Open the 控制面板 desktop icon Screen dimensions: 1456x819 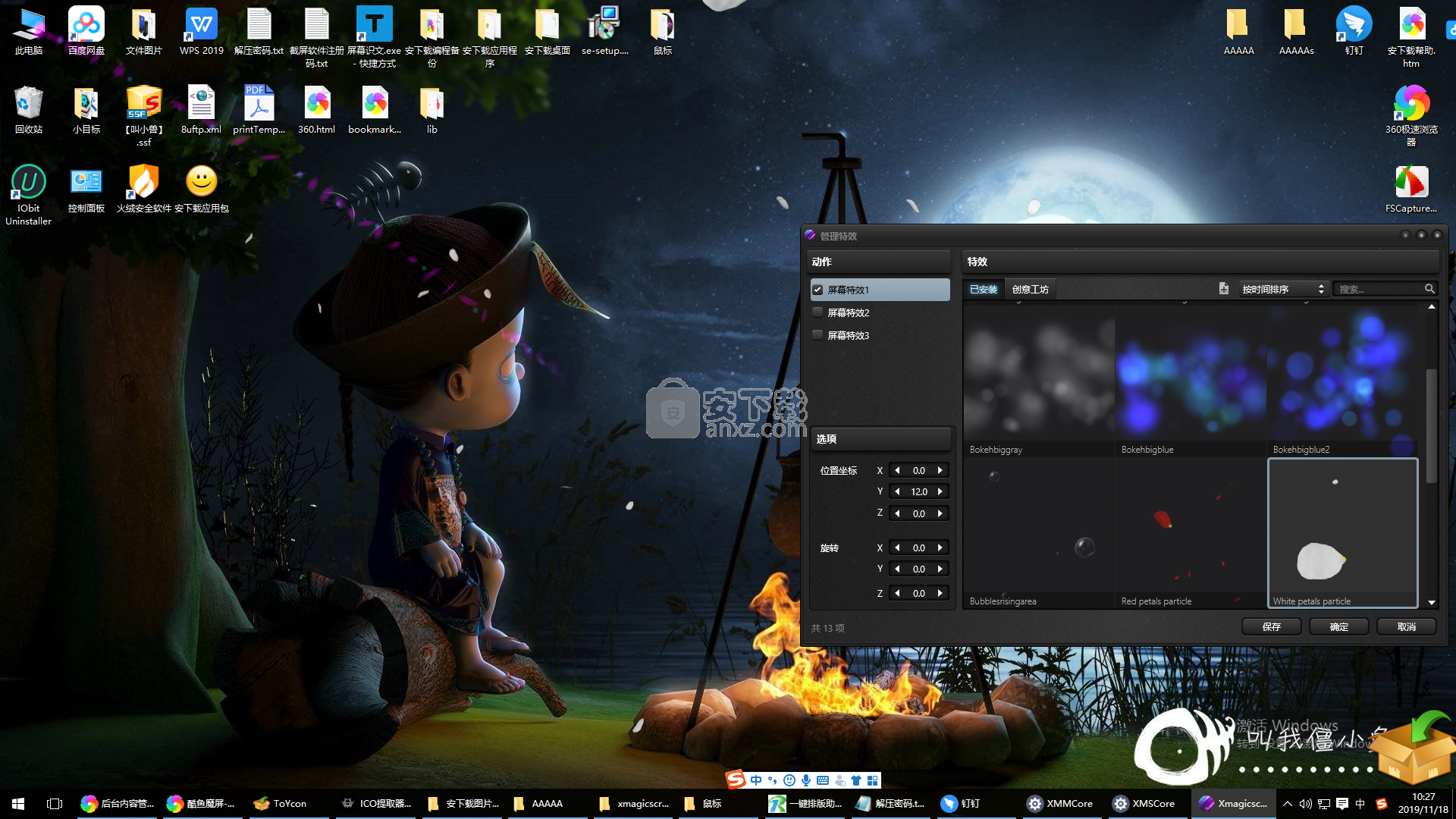click(x=86, y=189)
